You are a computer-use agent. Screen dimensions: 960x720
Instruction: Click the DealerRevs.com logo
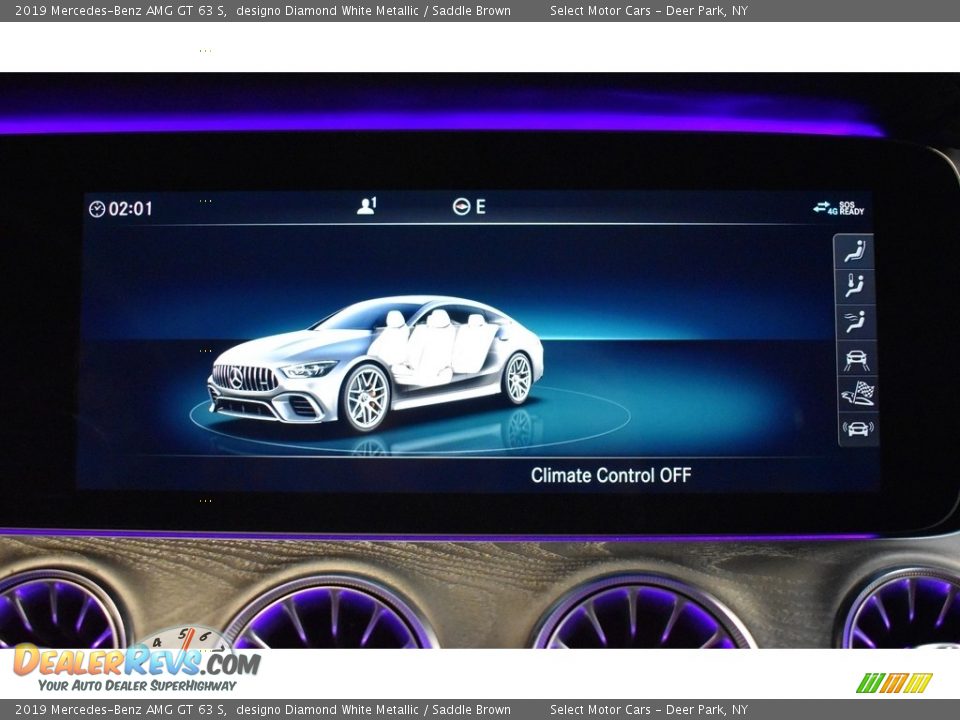(x=137, y=661)
